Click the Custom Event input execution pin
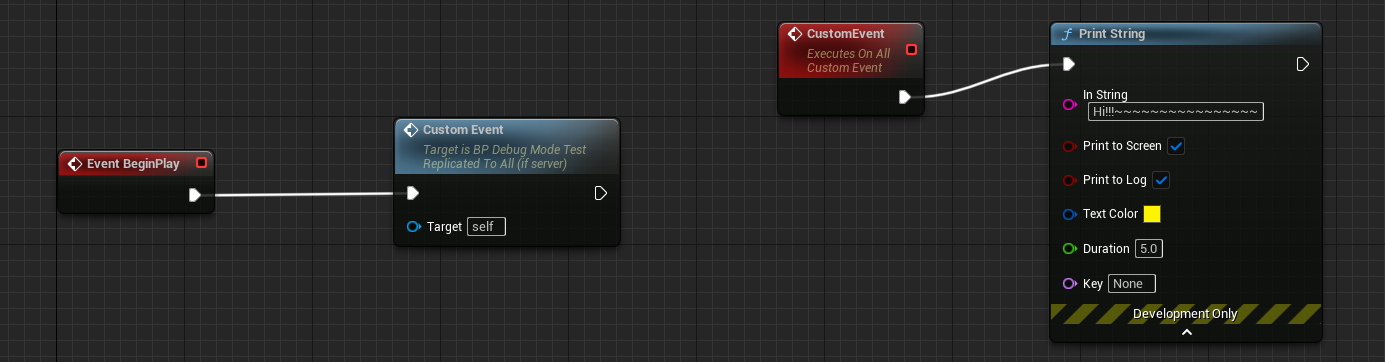 click(413, 193)
